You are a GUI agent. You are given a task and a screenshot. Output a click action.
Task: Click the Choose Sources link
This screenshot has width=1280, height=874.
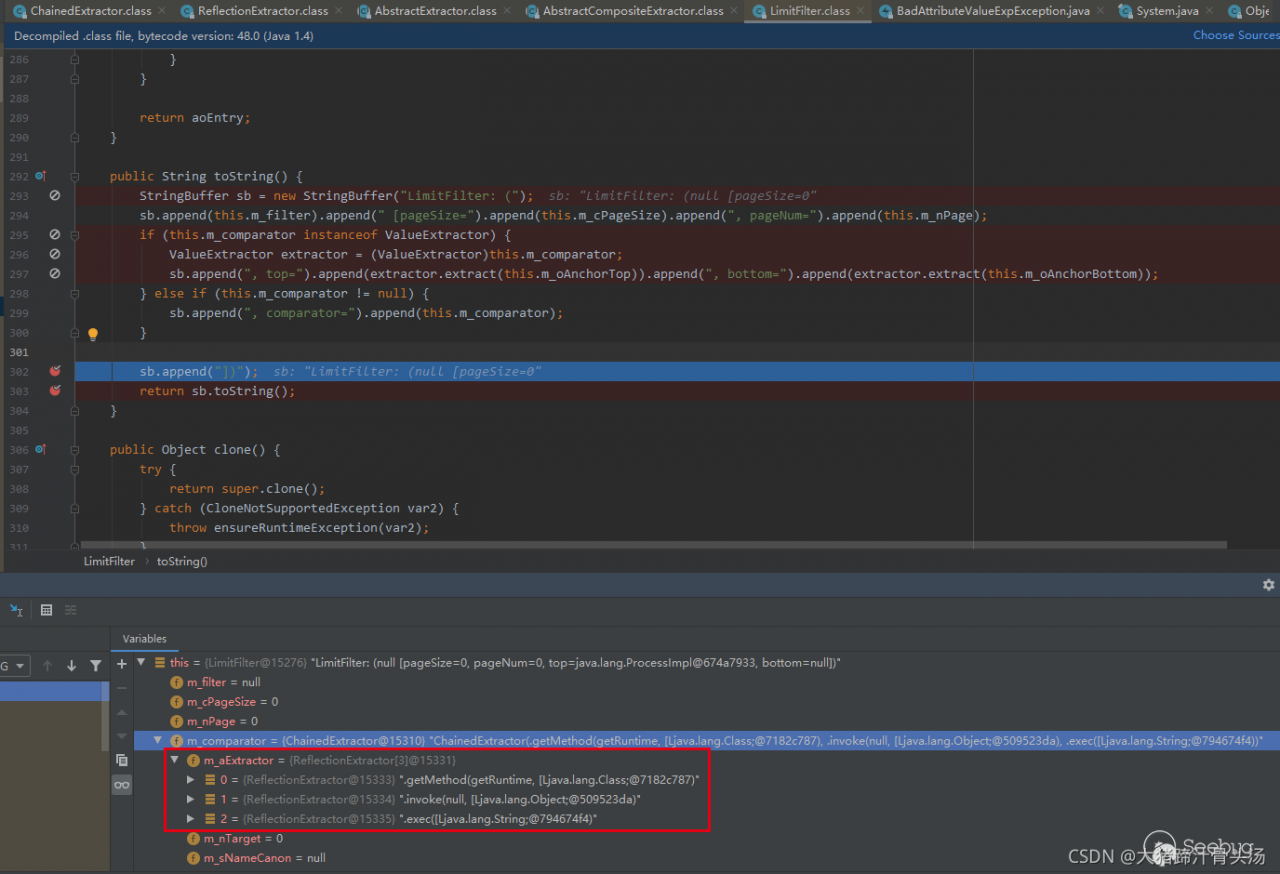click(1235, 35)
